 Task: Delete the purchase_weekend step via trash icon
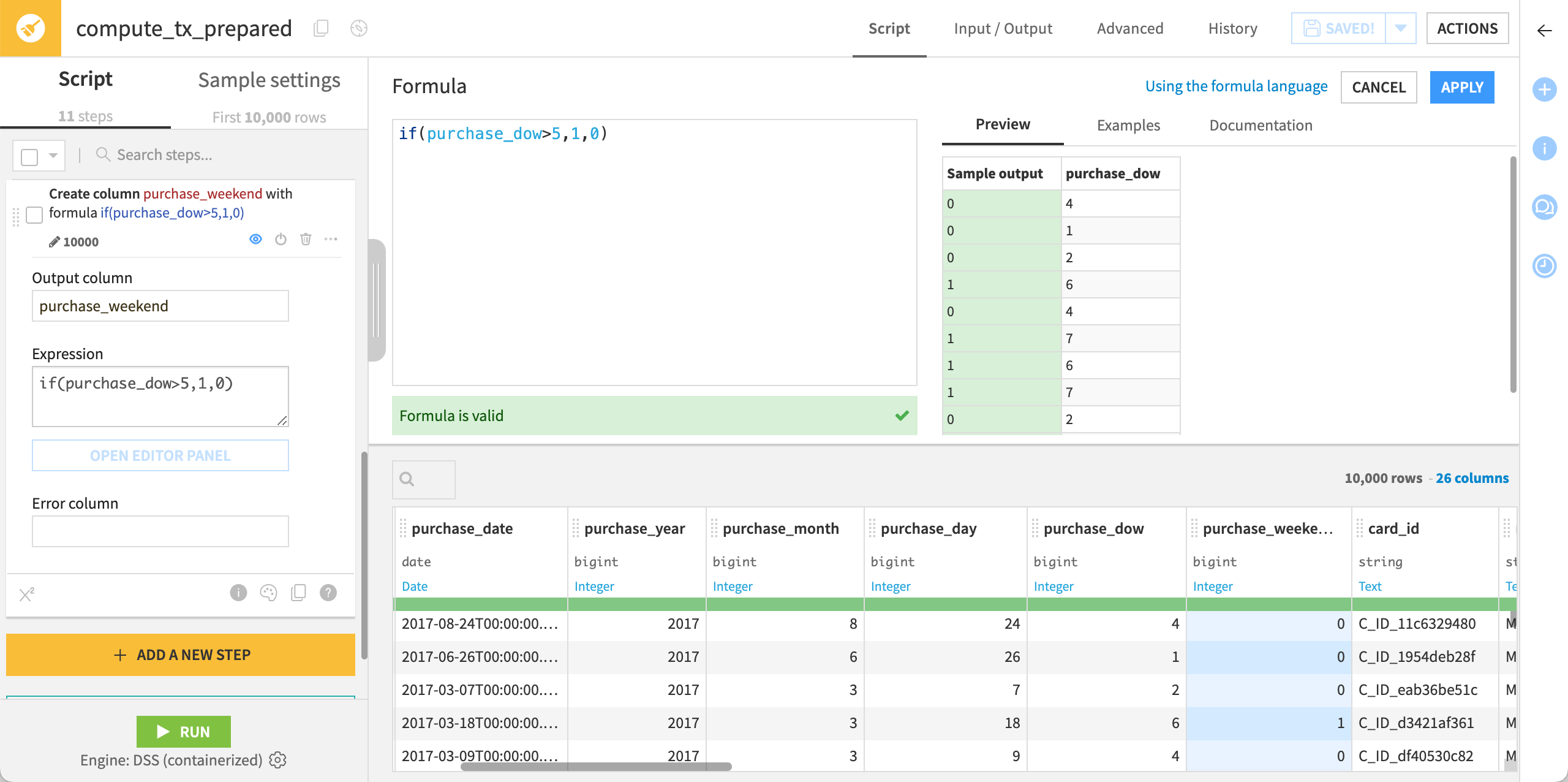pos(306,240)
